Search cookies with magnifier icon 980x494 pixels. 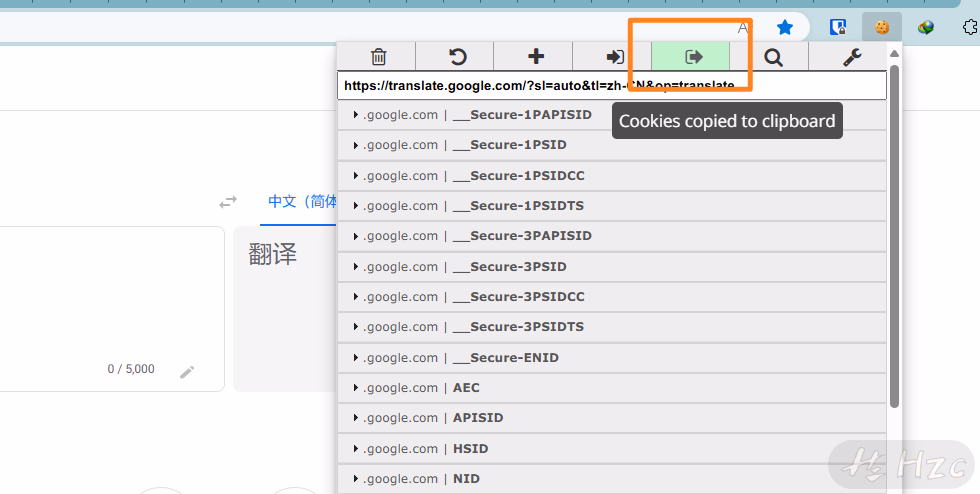(x=772, y=57)
